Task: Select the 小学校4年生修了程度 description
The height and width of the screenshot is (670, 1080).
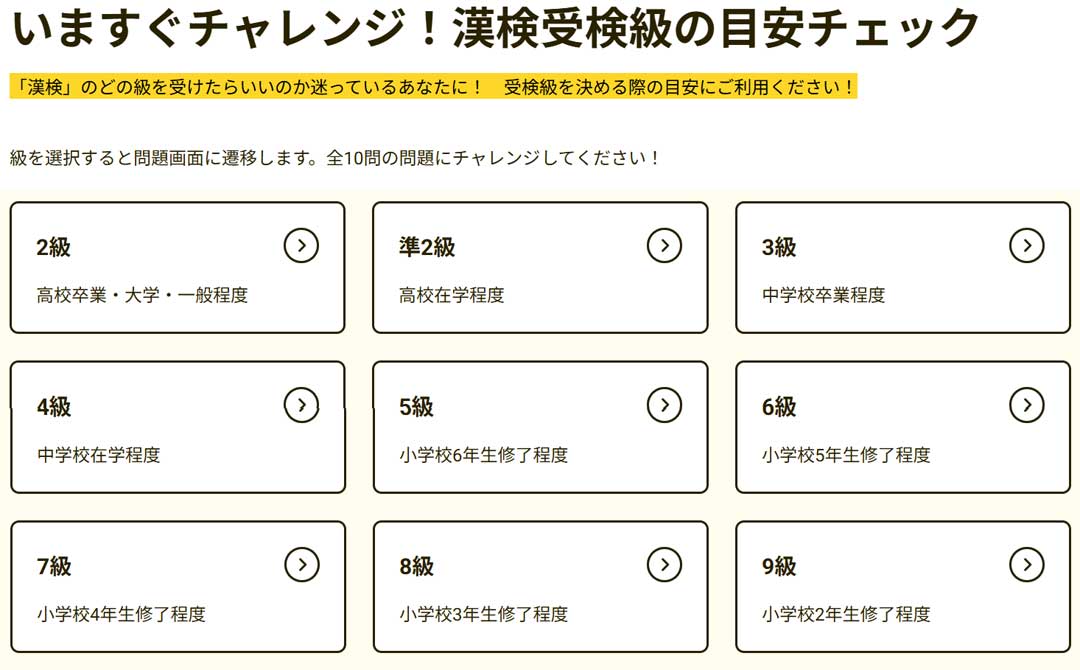Action: click(121, 614)
